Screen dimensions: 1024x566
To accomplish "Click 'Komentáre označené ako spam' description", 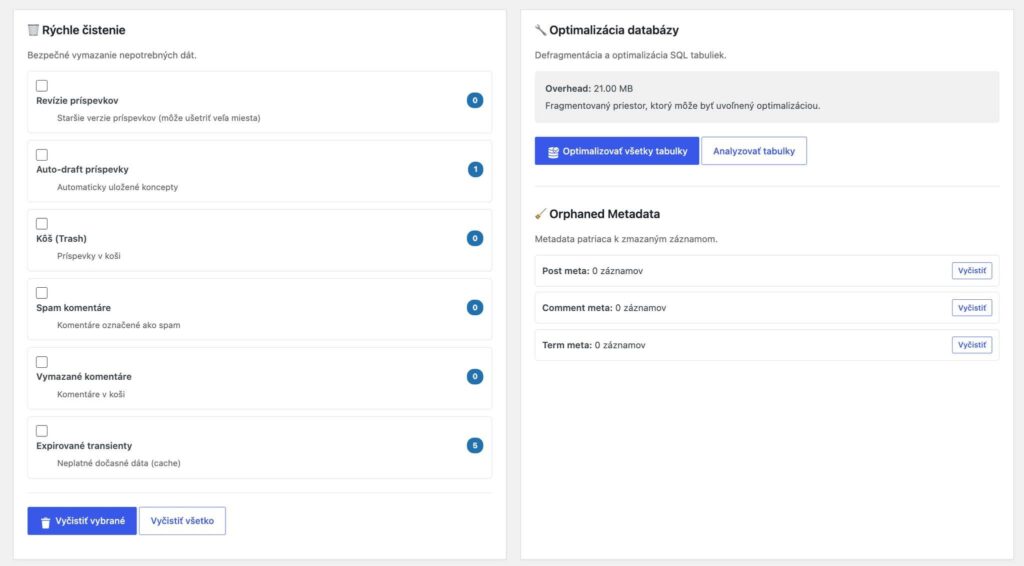I will (119, 325).
